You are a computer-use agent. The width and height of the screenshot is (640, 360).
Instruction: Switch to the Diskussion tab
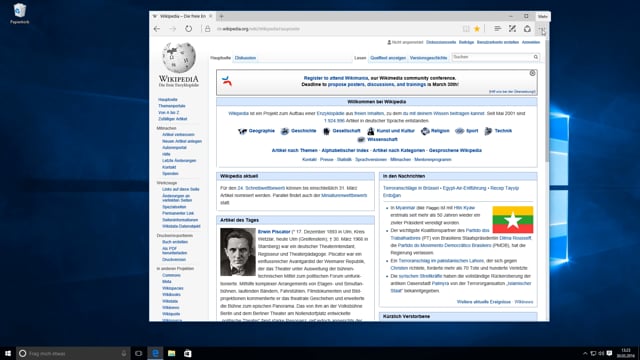[245, 58]
